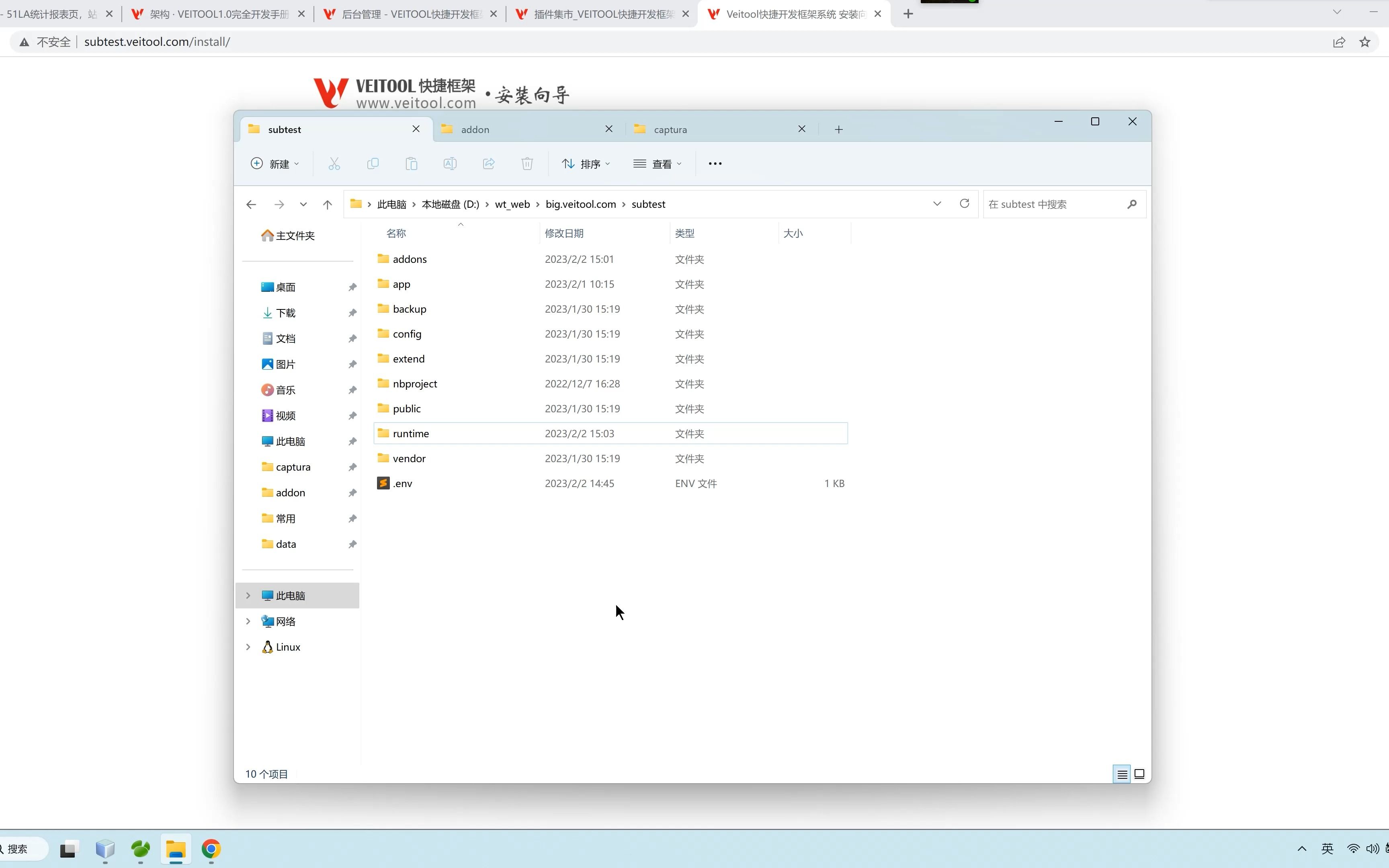1389x868 pixels.
Task: Open the green leaf app on taskbar
Action: pos(141,848)
